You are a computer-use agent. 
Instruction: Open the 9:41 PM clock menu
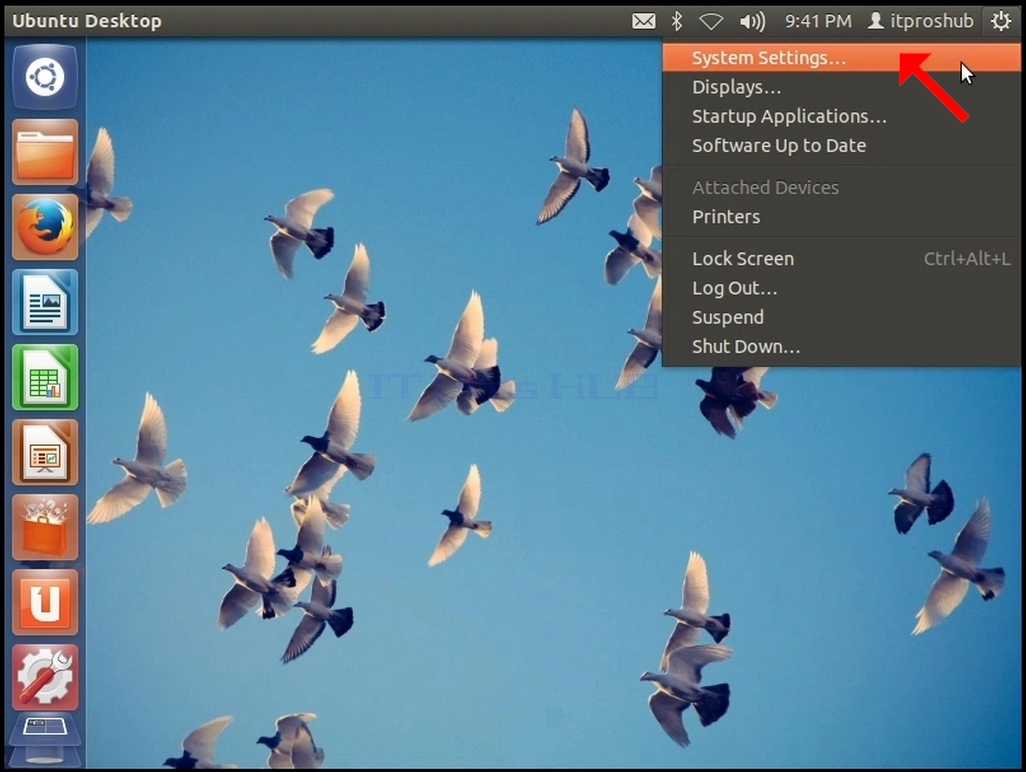point(819,22)
